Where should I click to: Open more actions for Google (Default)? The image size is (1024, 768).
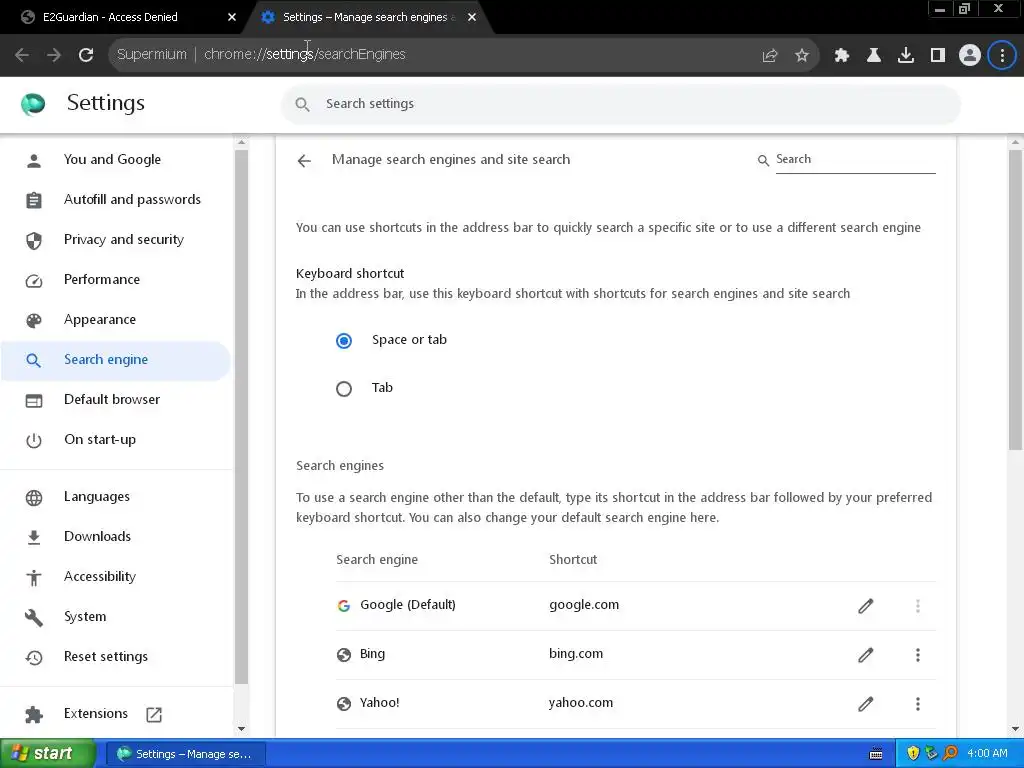point(918,606)
